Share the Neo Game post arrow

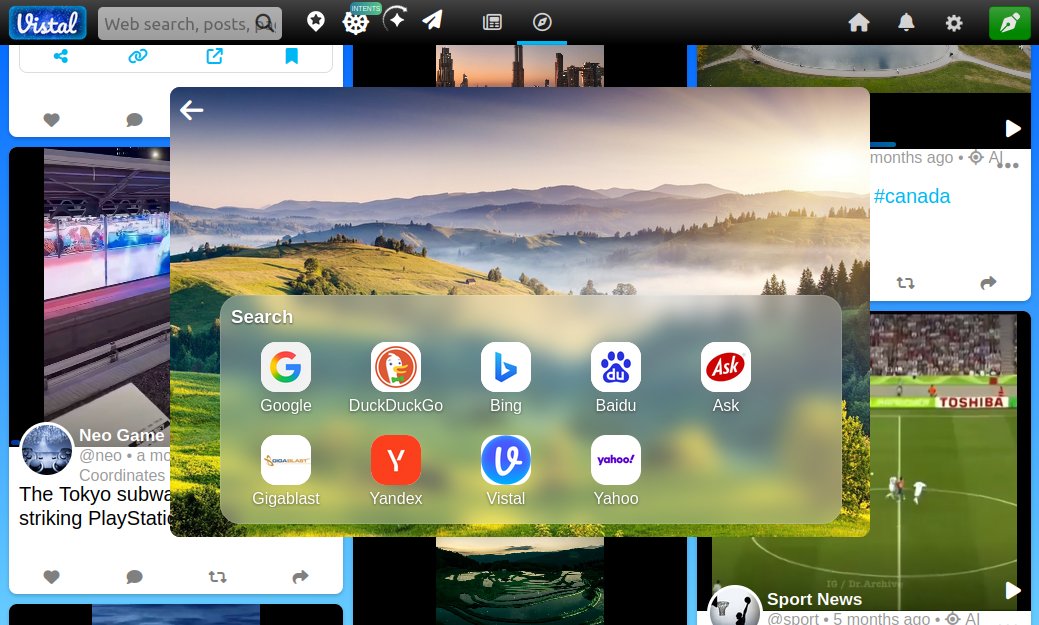click(300, 577)
